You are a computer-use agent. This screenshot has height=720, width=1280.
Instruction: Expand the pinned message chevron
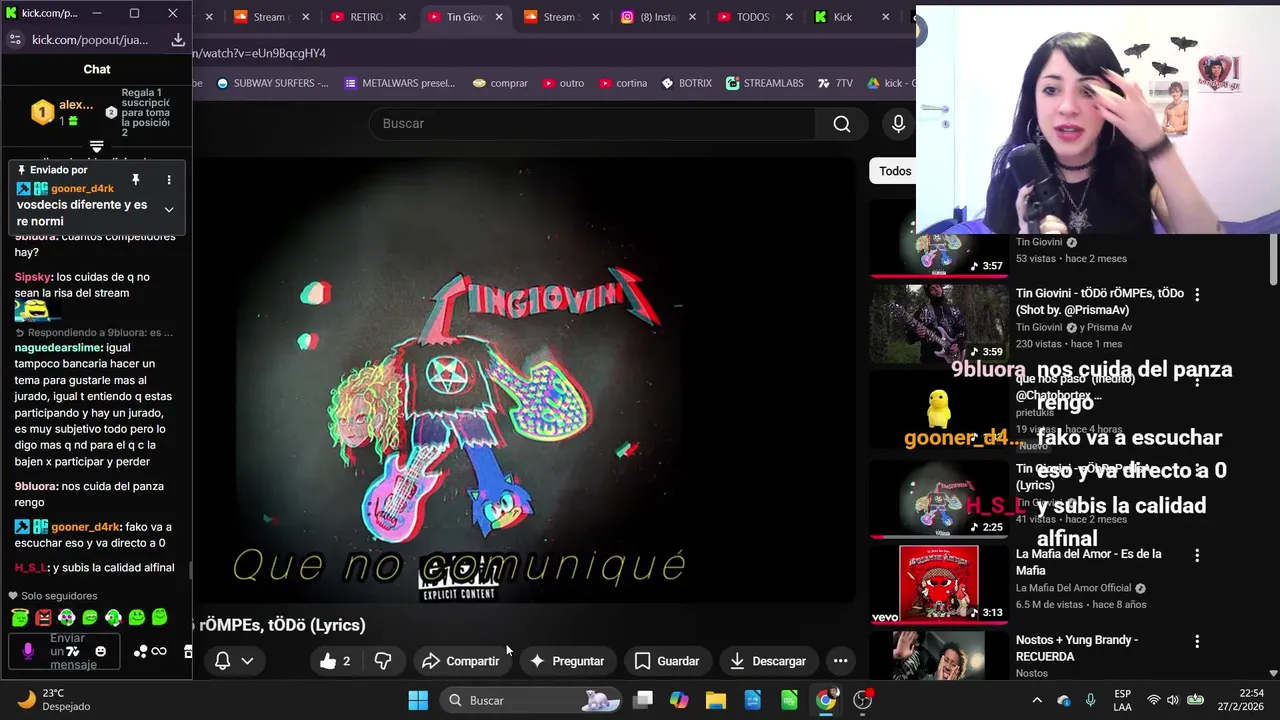[169, 210]
